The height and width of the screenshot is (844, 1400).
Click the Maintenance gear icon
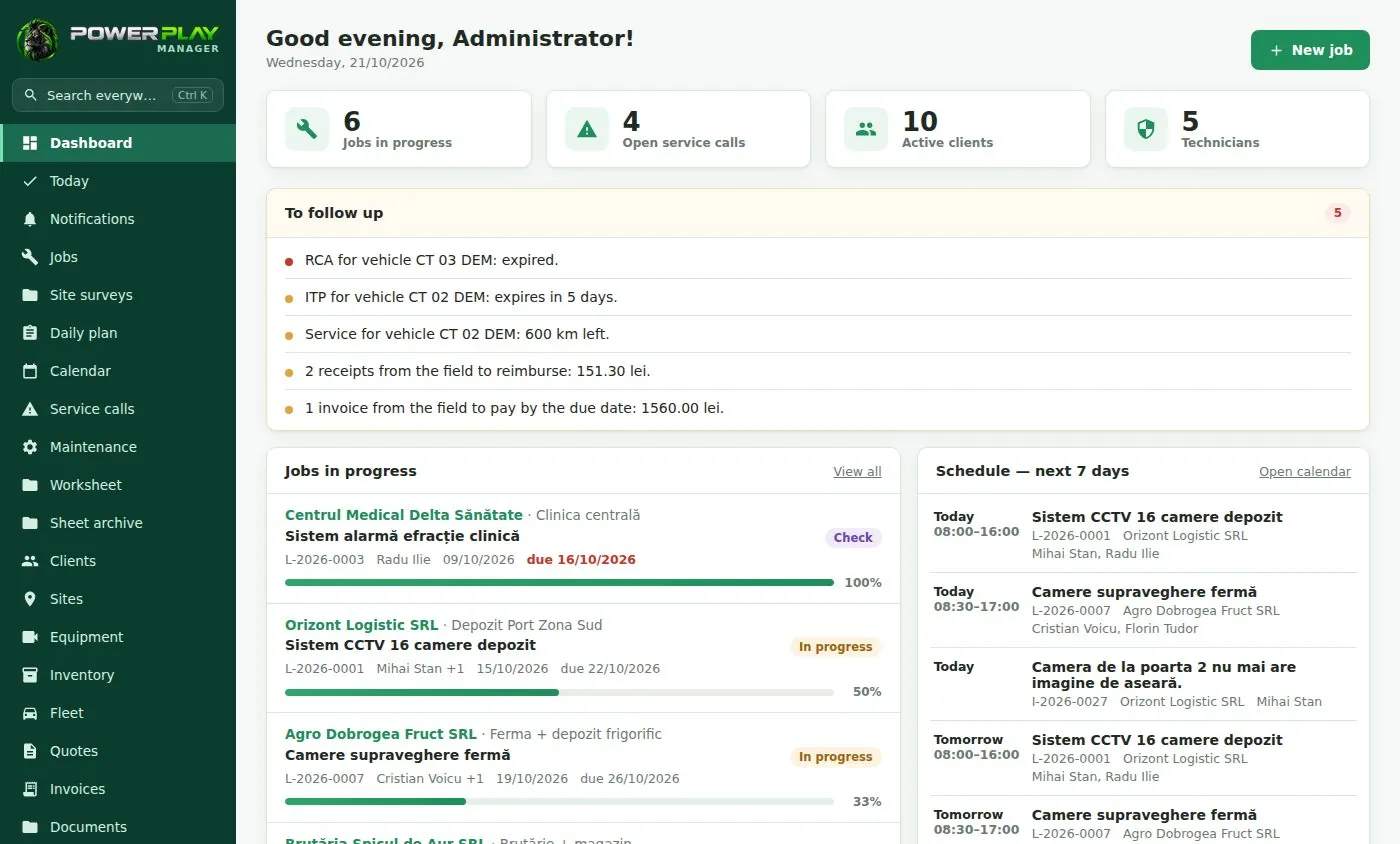[30, 447]
